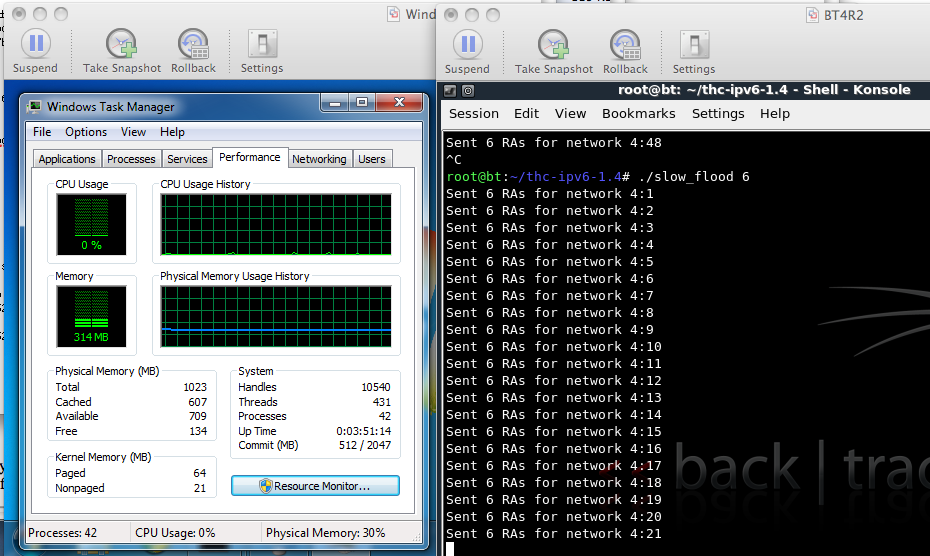
Task: Suspend the BT4R2 virtual machine
Action: click(x=467, y=52)
